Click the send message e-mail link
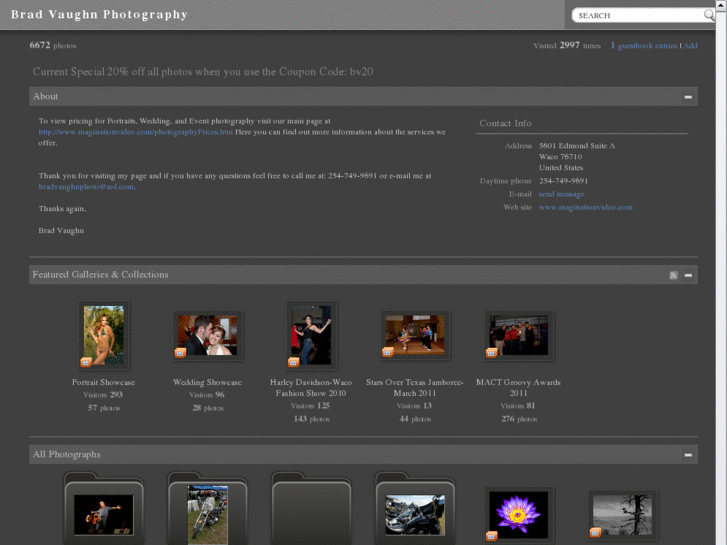This screenshot has width=727, height=545. point(561,194)
